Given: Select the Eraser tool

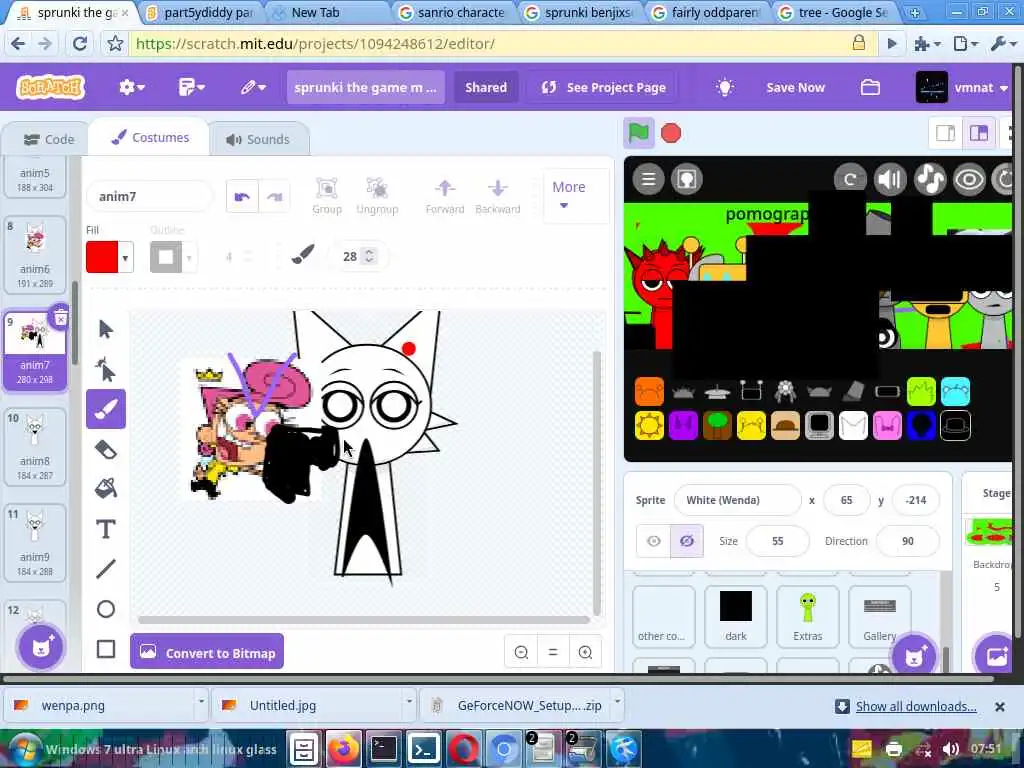Looking at the screenshot, I should pos(106,449).
